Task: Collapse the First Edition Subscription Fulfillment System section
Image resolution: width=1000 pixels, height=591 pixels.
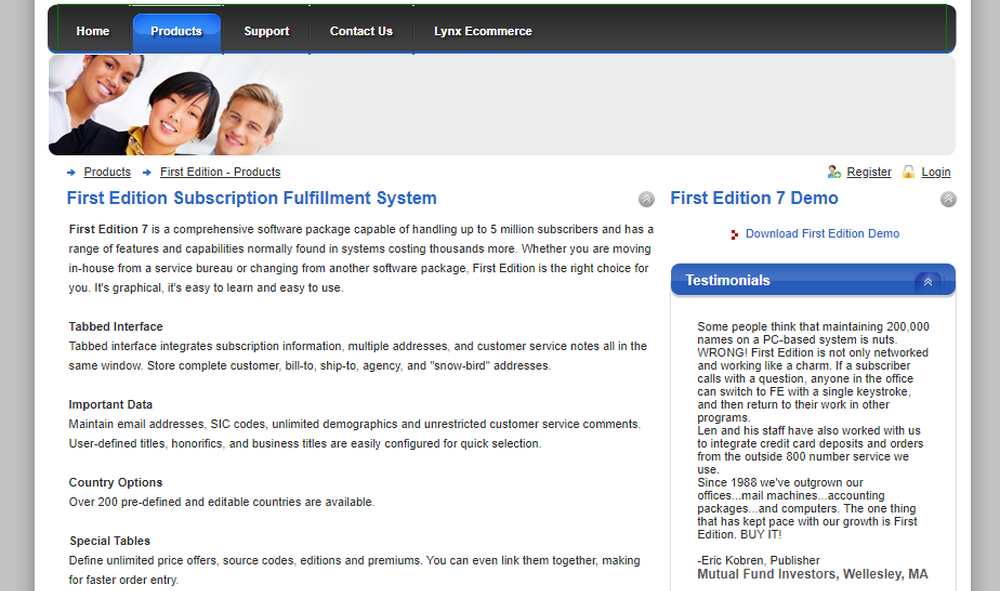Action: 647,200
